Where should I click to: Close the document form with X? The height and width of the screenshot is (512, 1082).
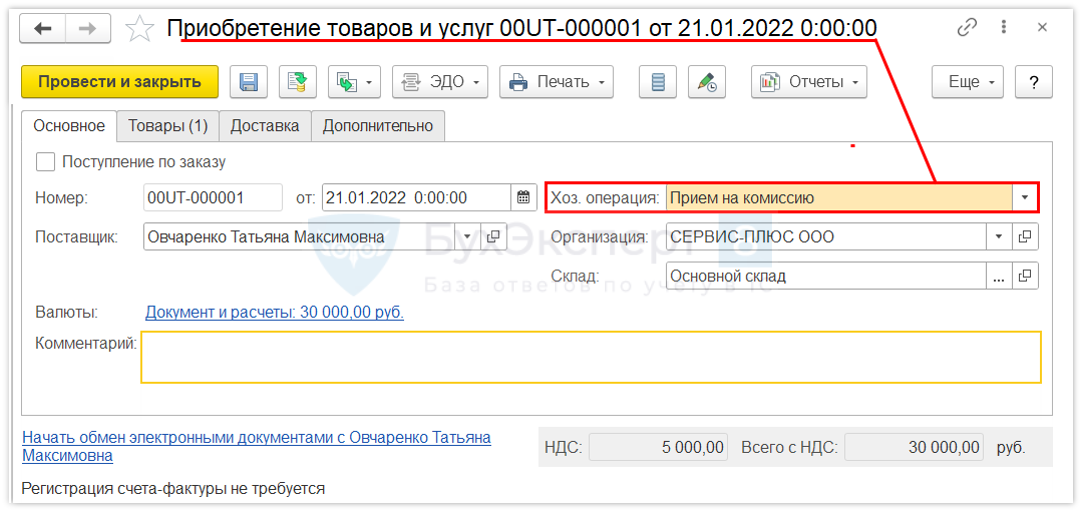[x=1042, y=28]
